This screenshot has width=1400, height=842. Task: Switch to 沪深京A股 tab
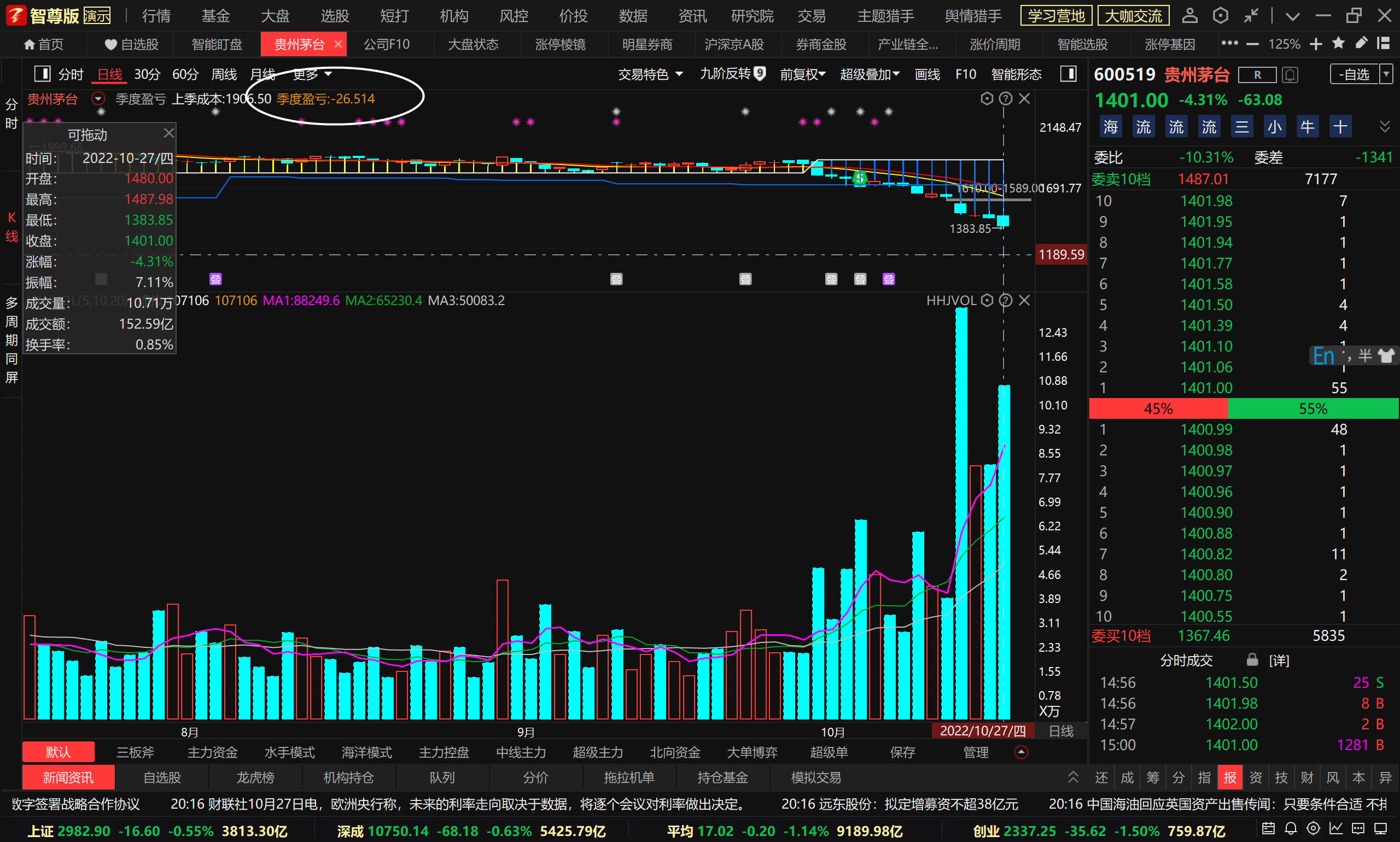(x=734, y=44)
